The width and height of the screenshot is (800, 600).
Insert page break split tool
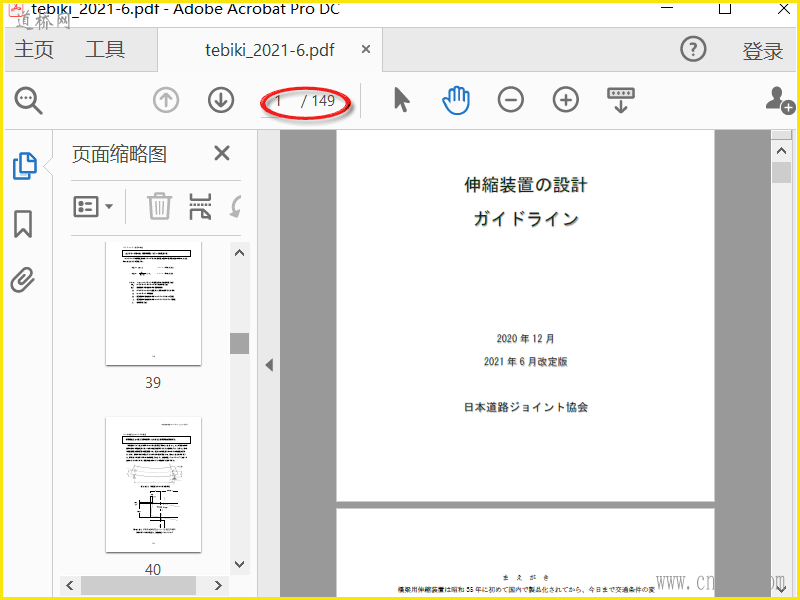tap(200, 206)
